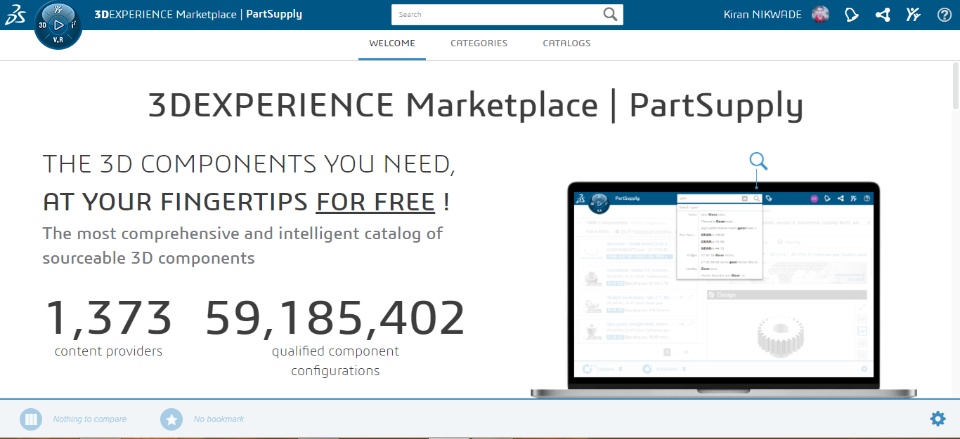Viewport: 960px width, 439px height.
Task: Click the 'Nothing to compare' label
Action: (89, 419)
